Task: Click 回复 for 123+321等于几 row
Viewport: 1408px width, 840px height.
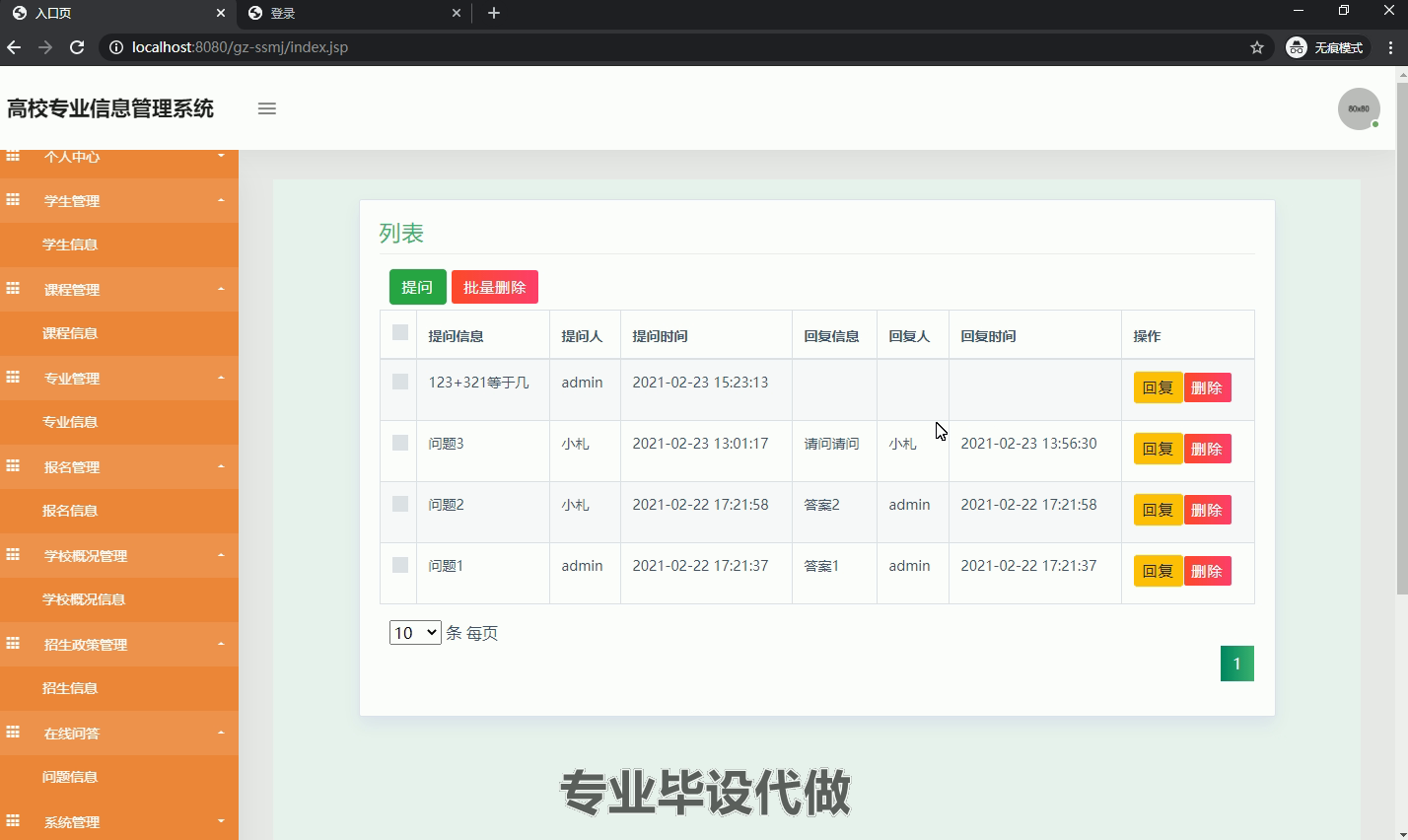Action: (x=1158, y=387)
